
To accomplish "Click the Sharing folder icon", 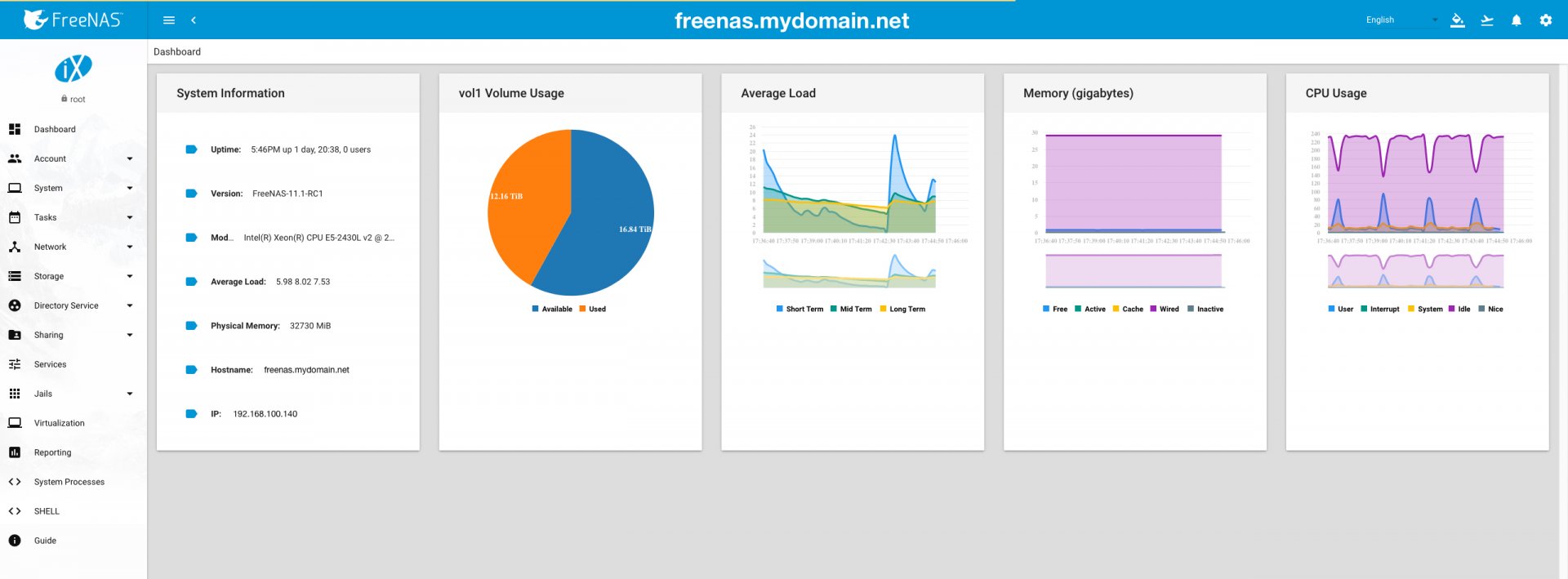I will coord(15,335).
